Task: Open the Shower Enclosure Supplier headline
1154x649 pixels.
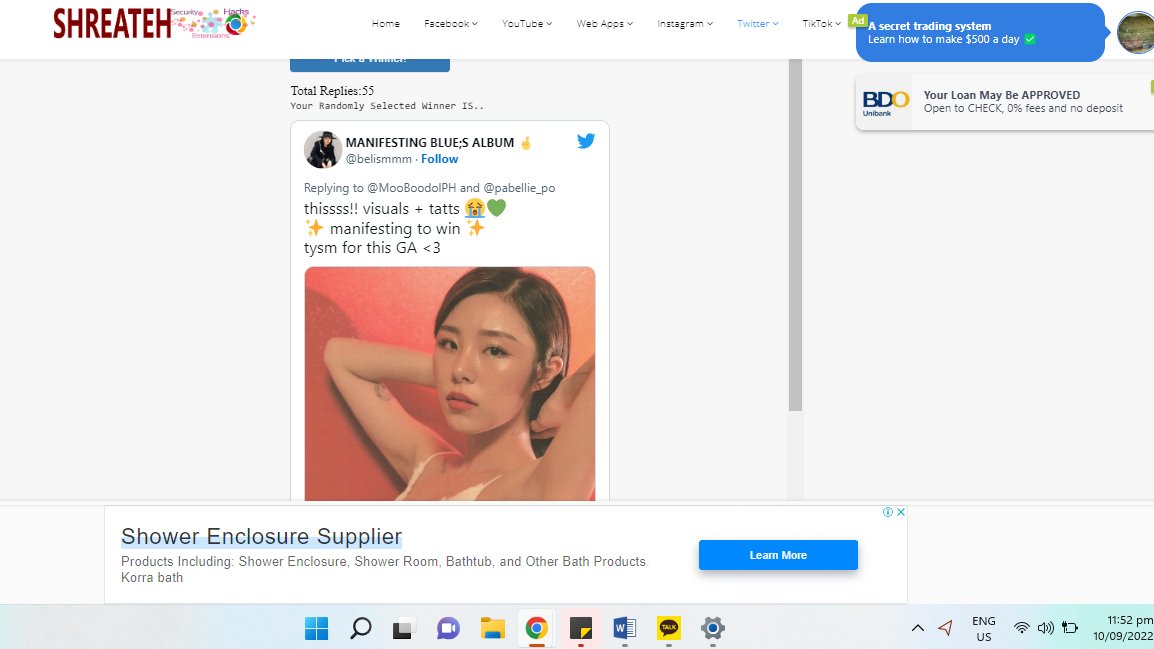Action: pyautogui.click(x=261, y=536)
